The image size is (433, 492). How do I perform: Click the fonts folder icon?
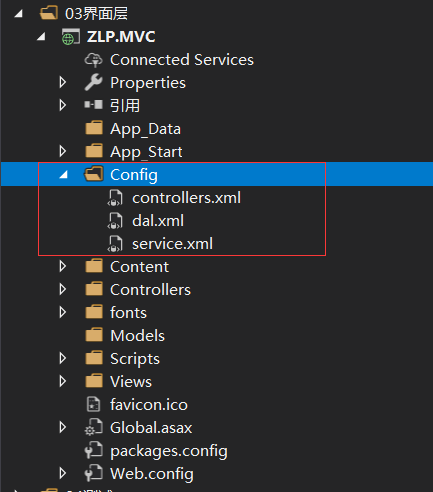pos(94,312)
